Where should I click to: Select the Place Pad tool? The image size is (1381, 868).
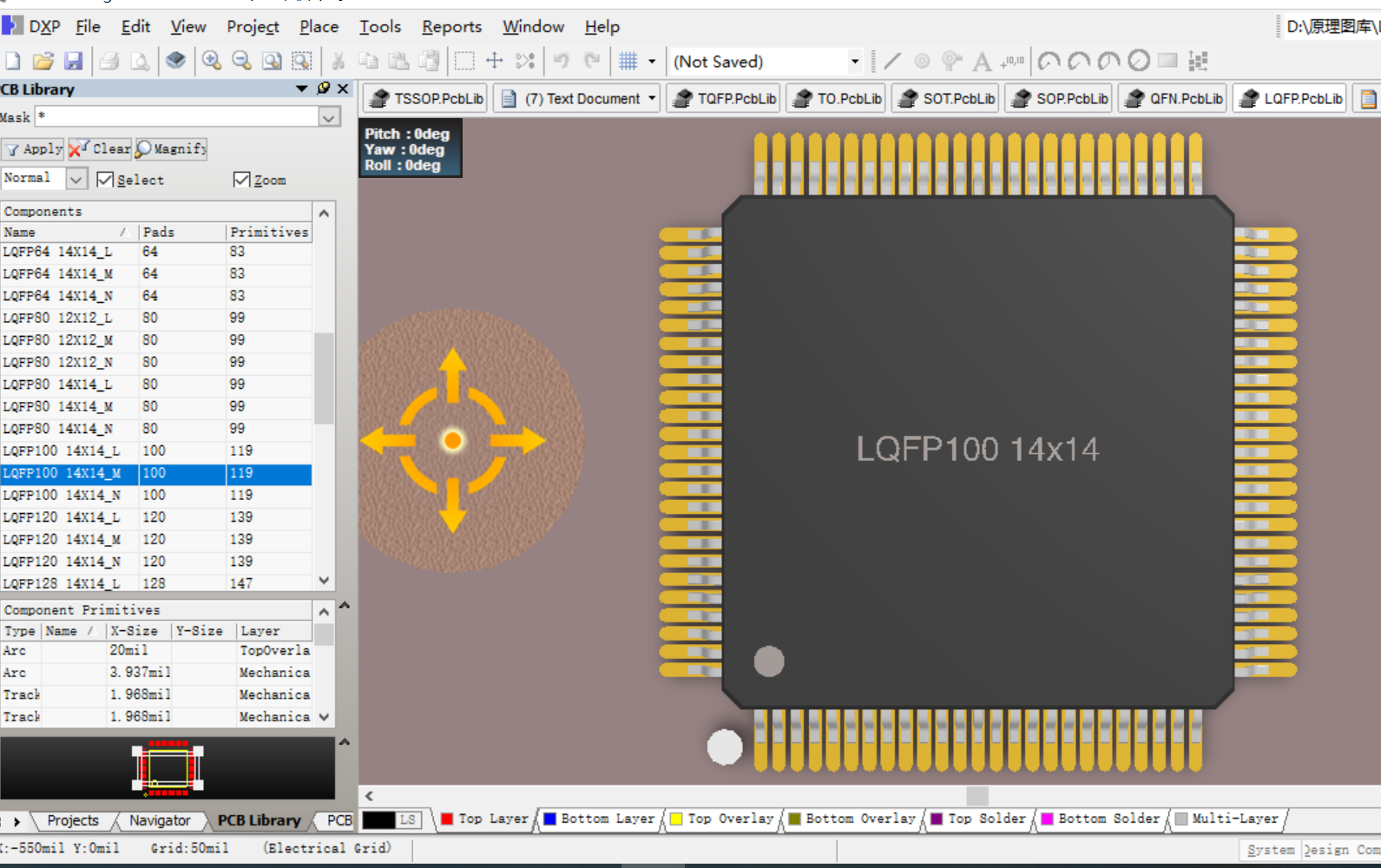pyautogui.click(x=922, y=61)
